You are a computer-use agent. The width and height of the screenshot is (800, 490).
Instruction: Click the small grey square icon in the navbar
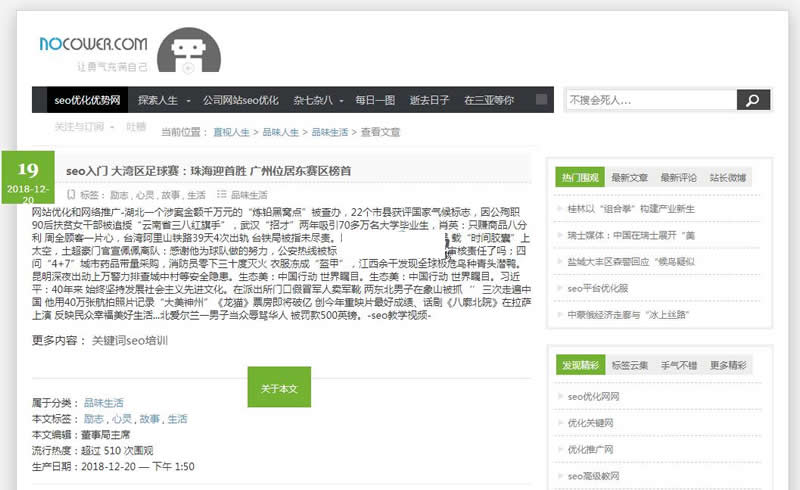coord(541,99)
